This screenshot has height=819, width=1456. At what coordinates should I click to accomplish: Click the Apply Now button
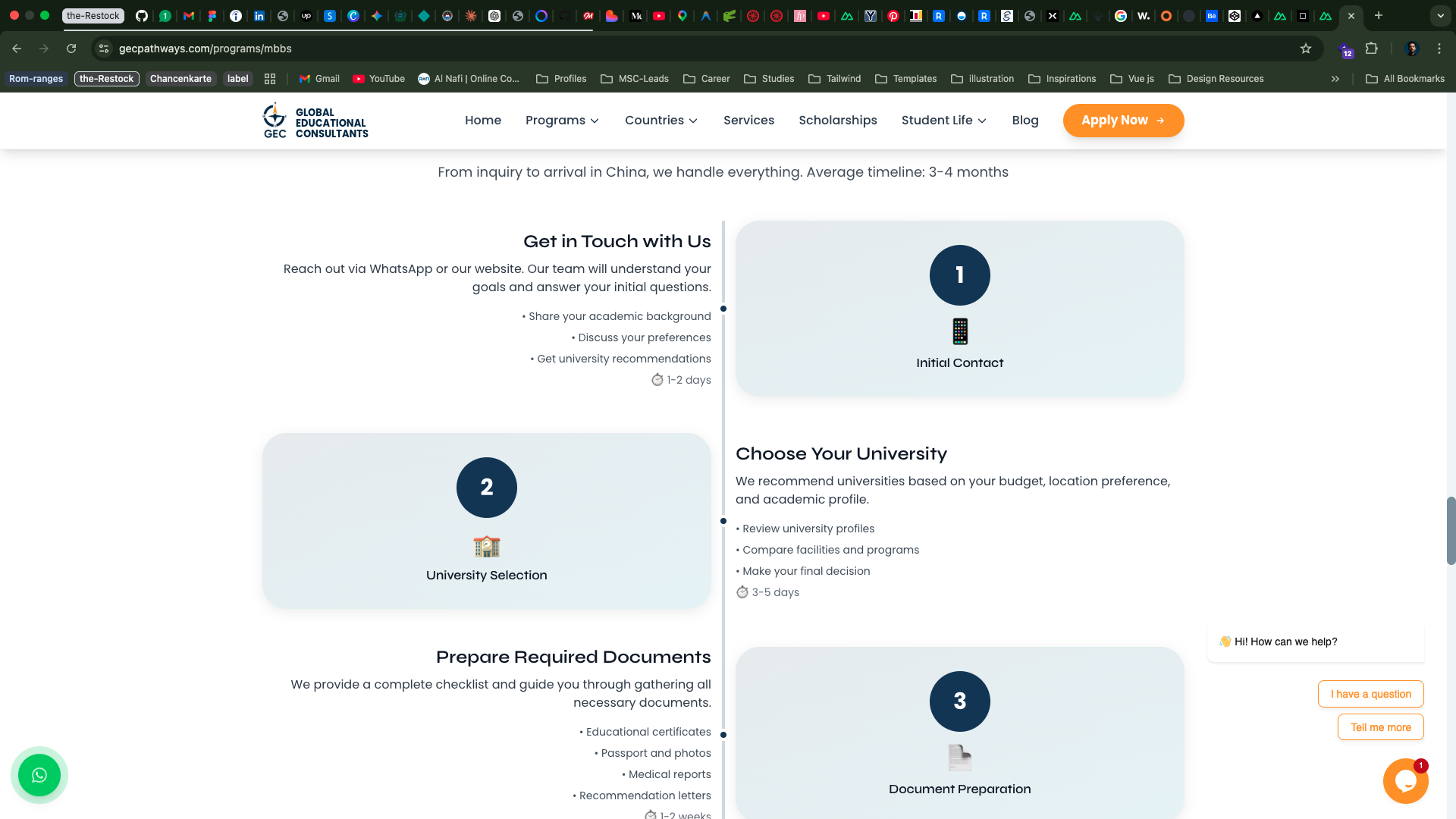1123,121
